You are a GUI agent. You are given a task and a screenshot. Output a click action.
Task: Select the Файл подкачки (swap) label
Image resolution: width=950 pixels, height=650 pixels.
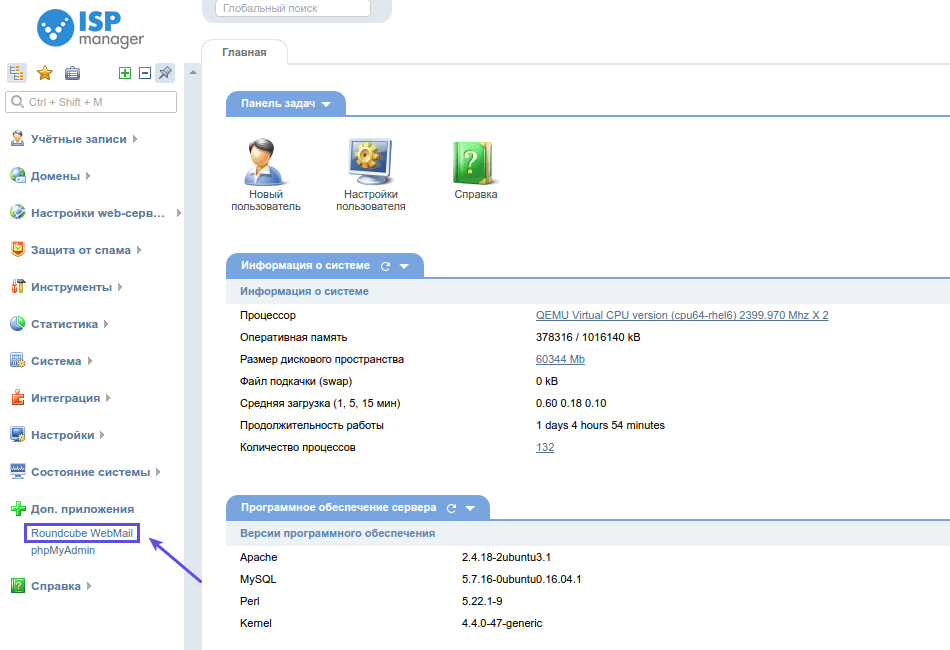[x=296, y=382]
